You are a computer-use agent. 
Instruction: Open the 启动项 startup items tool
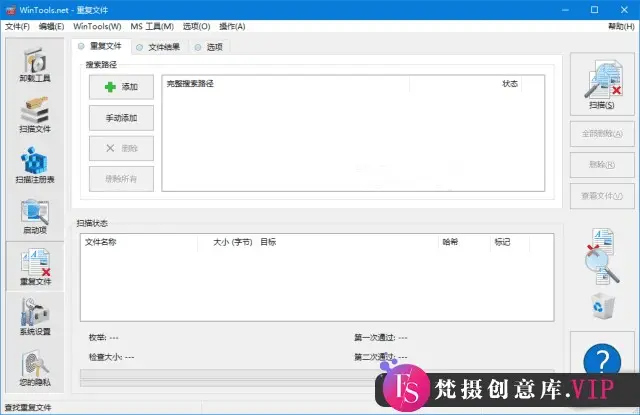click(35, 217)
